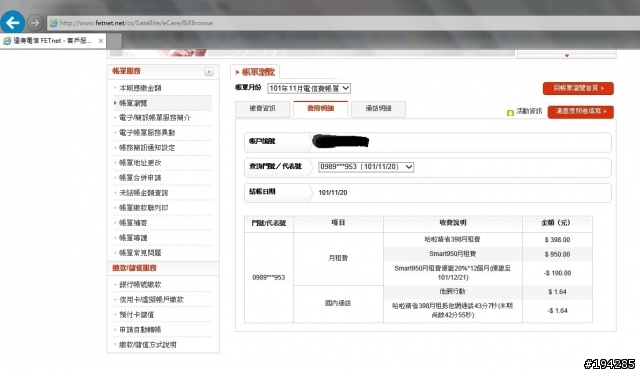Click the 收費說明 column header
This screenshot has width=640, height=372.
[x=453, y=223]
